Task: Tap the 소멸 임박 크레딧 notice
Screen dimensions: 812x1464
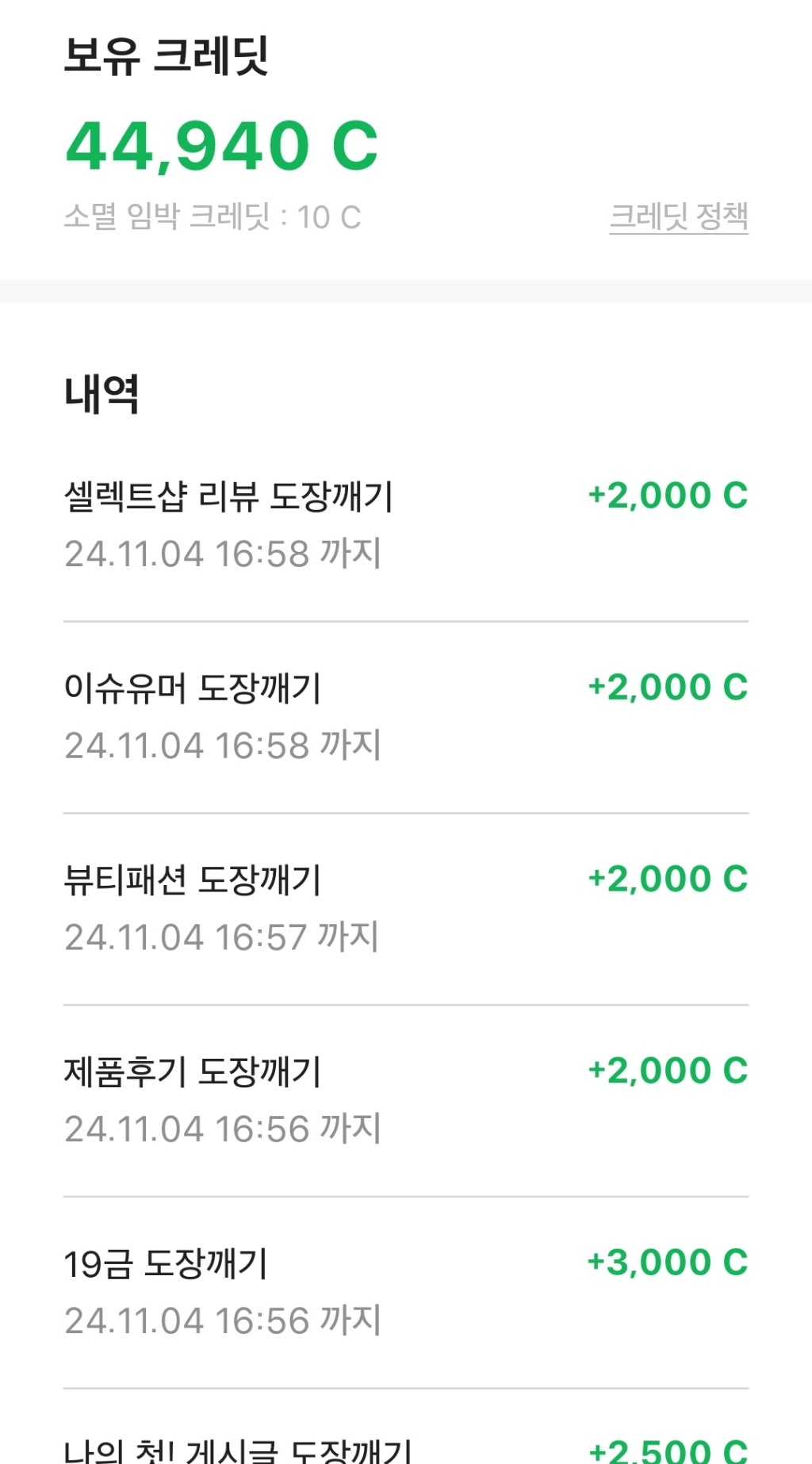Action: pyautogui.click(x=213, y=217)
